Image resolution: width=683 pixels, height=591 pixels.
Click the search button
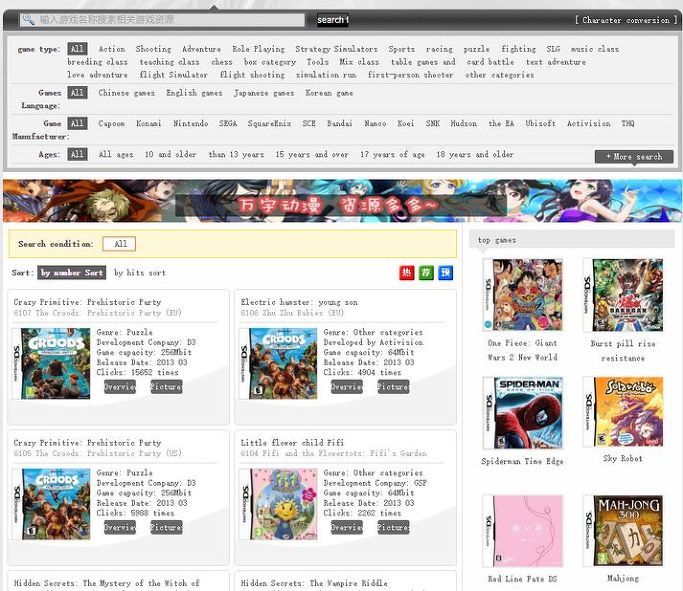pos(333,20)
